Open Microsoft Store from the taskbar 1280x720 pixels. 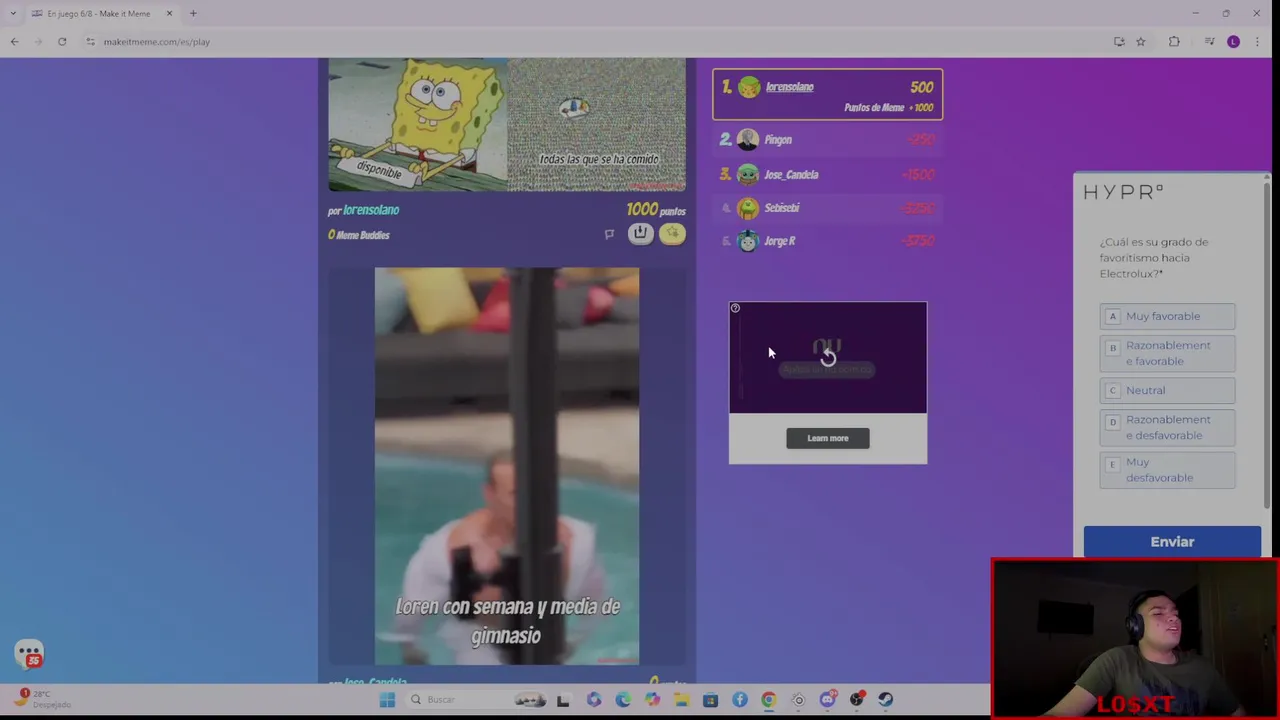[711, 700]
